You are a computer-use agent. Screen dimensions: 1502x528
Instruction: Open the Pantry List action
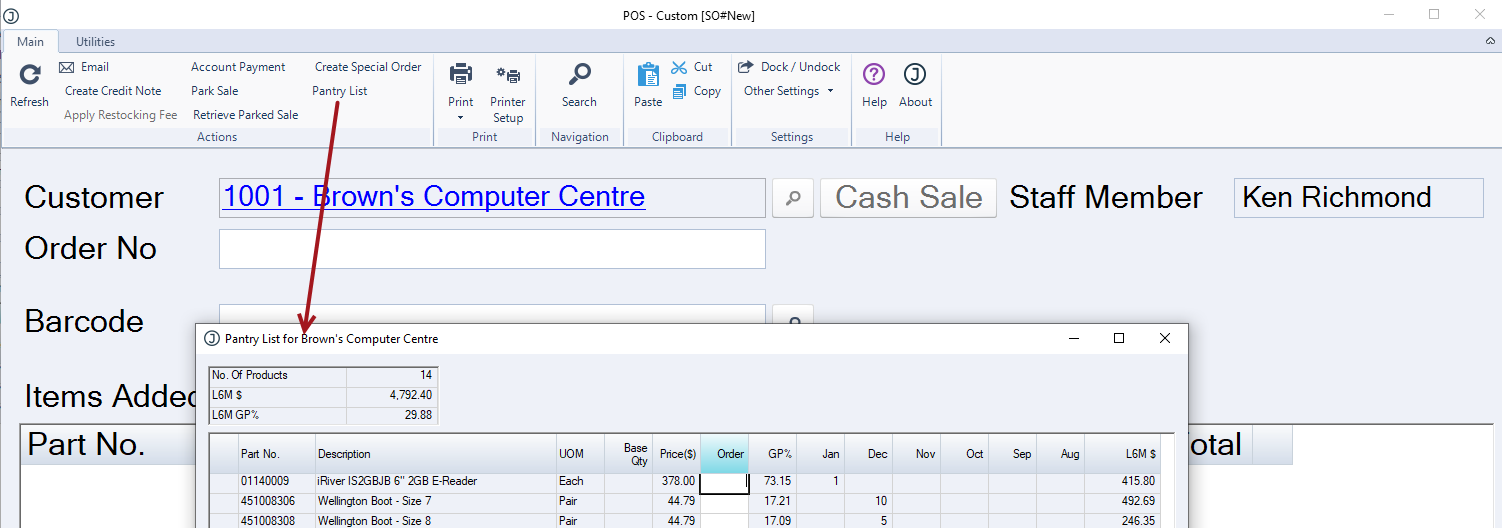tap(340, 91)
